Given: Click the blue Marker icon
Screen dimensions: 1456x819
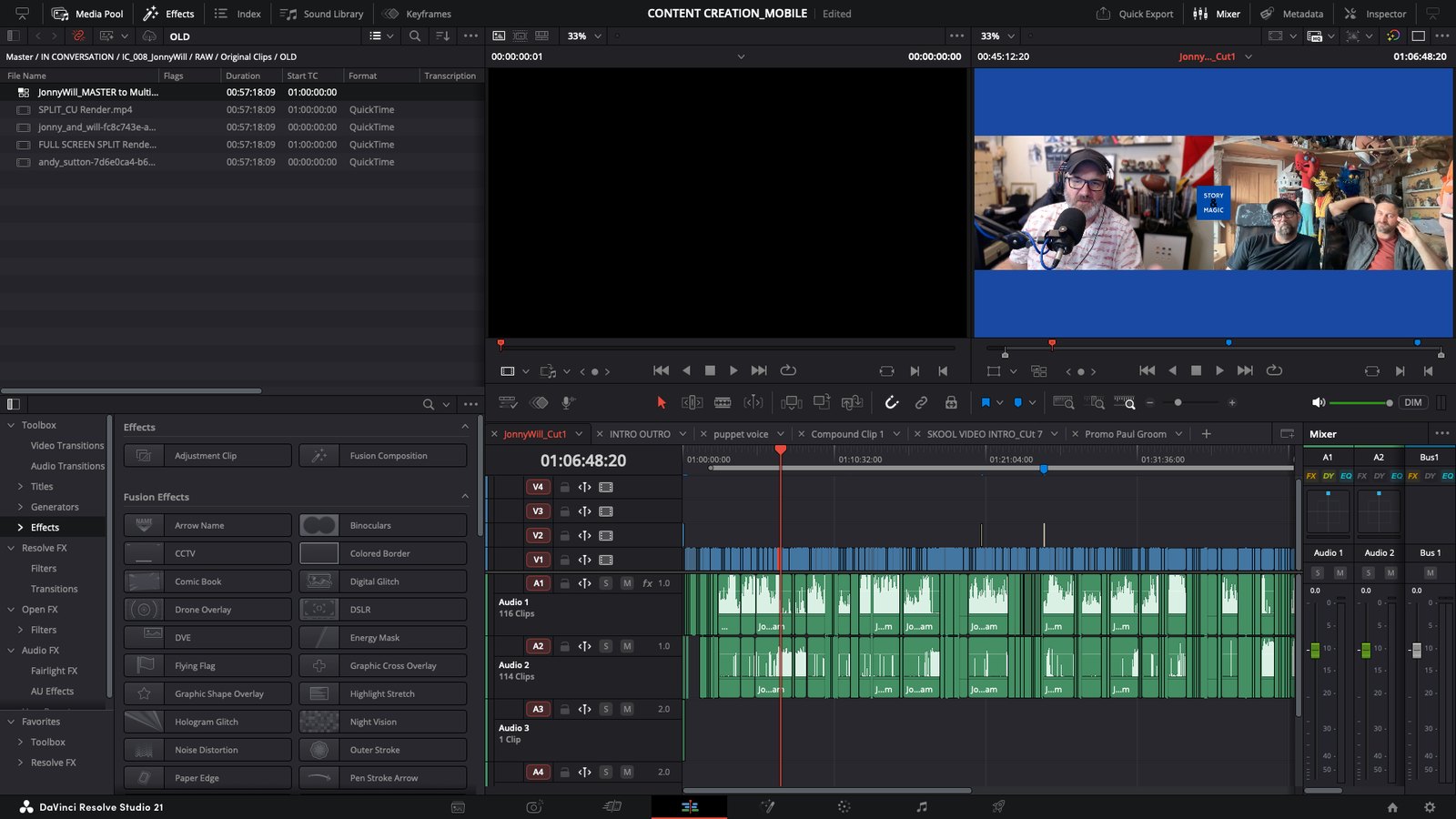Looking at the screenshot, I should click(1018, 402).
